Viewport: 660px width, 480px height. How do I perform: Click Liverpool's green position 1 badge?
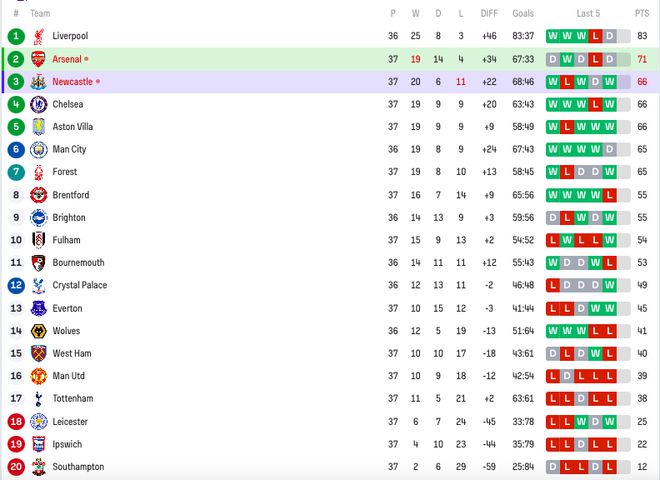[x=16, y=36]
